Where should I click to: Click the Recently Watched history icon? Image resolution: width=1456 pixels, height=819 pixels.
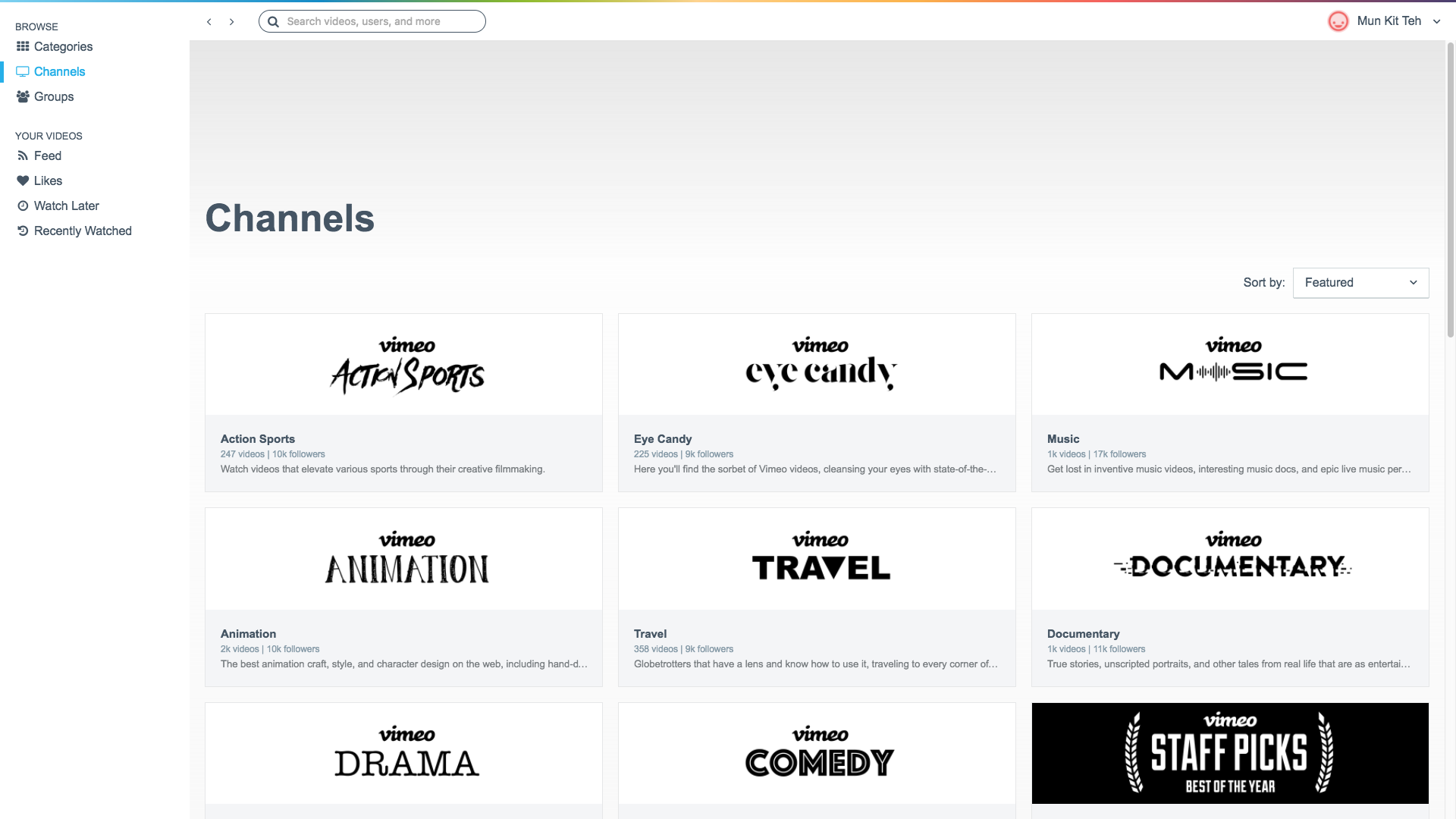coord(23,231)
